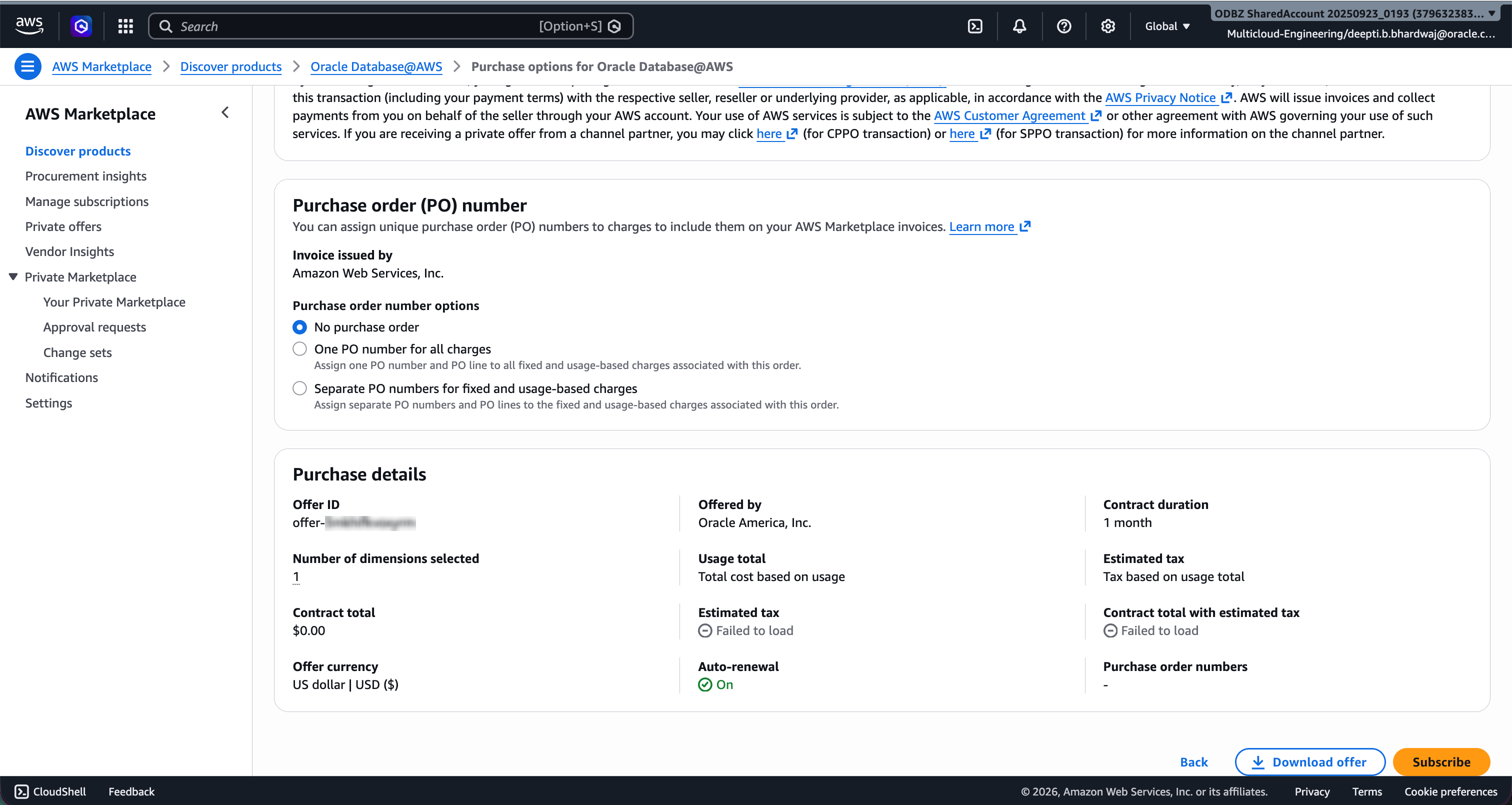Open the ODBZ SharedAccount account dropdown
Viewport: 1512px width, 805px height.
pos(1354,13)
